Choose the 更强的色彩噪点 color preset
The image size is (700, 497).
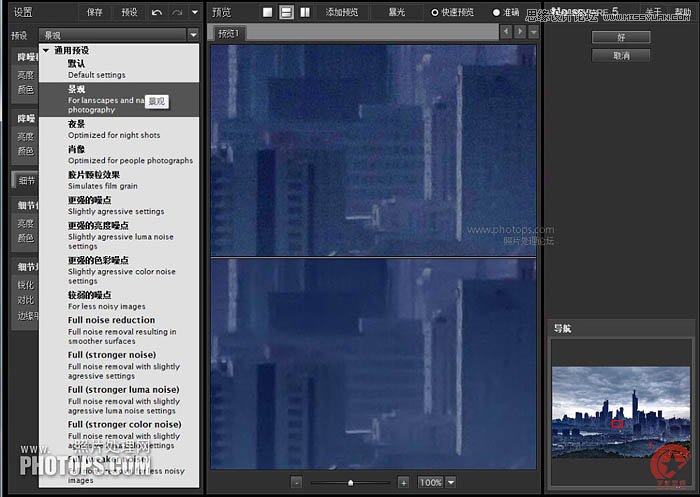[119, 271]
